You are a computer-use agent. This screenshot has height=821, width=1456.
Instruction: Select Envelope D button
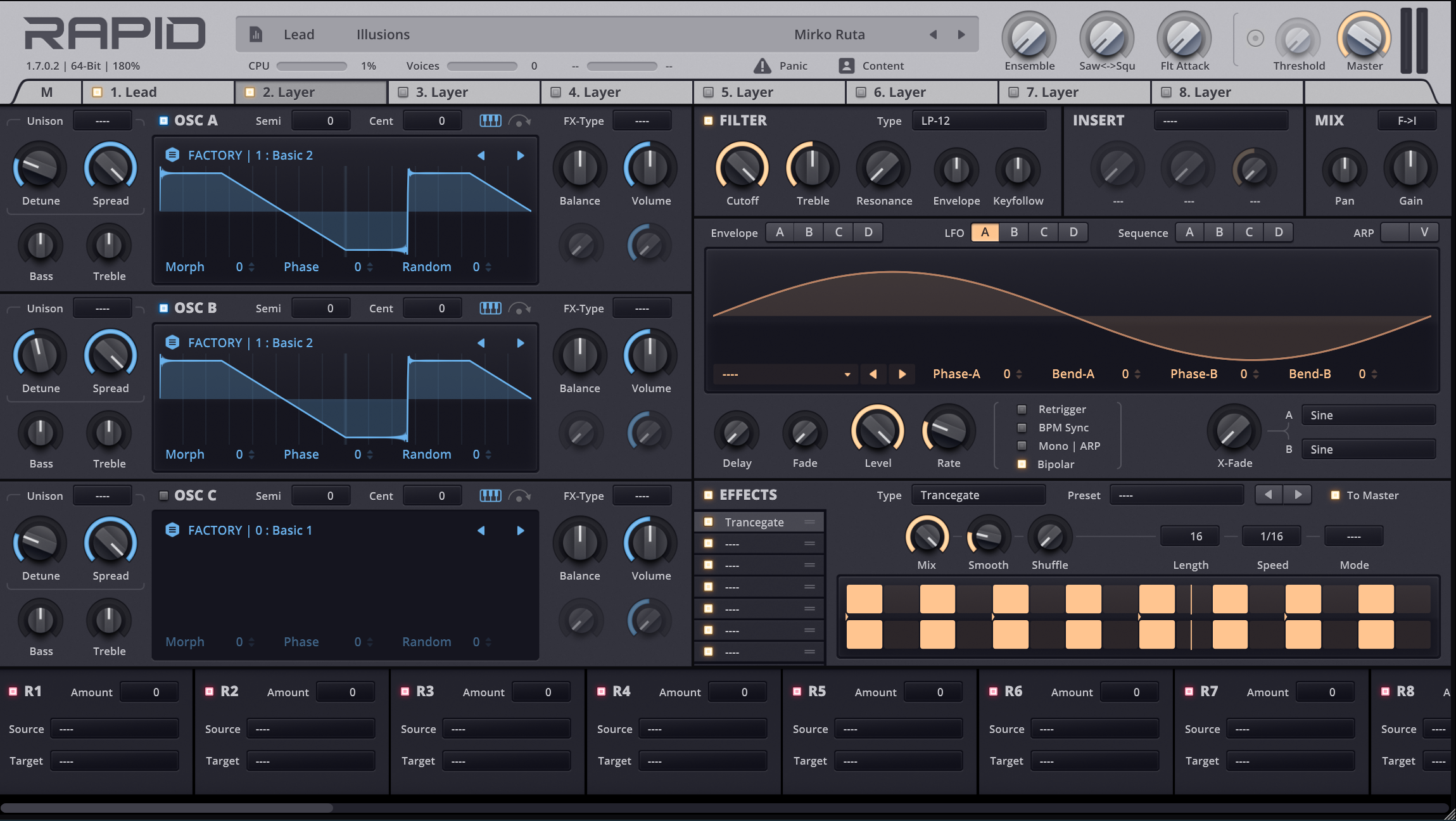point(868,232)
